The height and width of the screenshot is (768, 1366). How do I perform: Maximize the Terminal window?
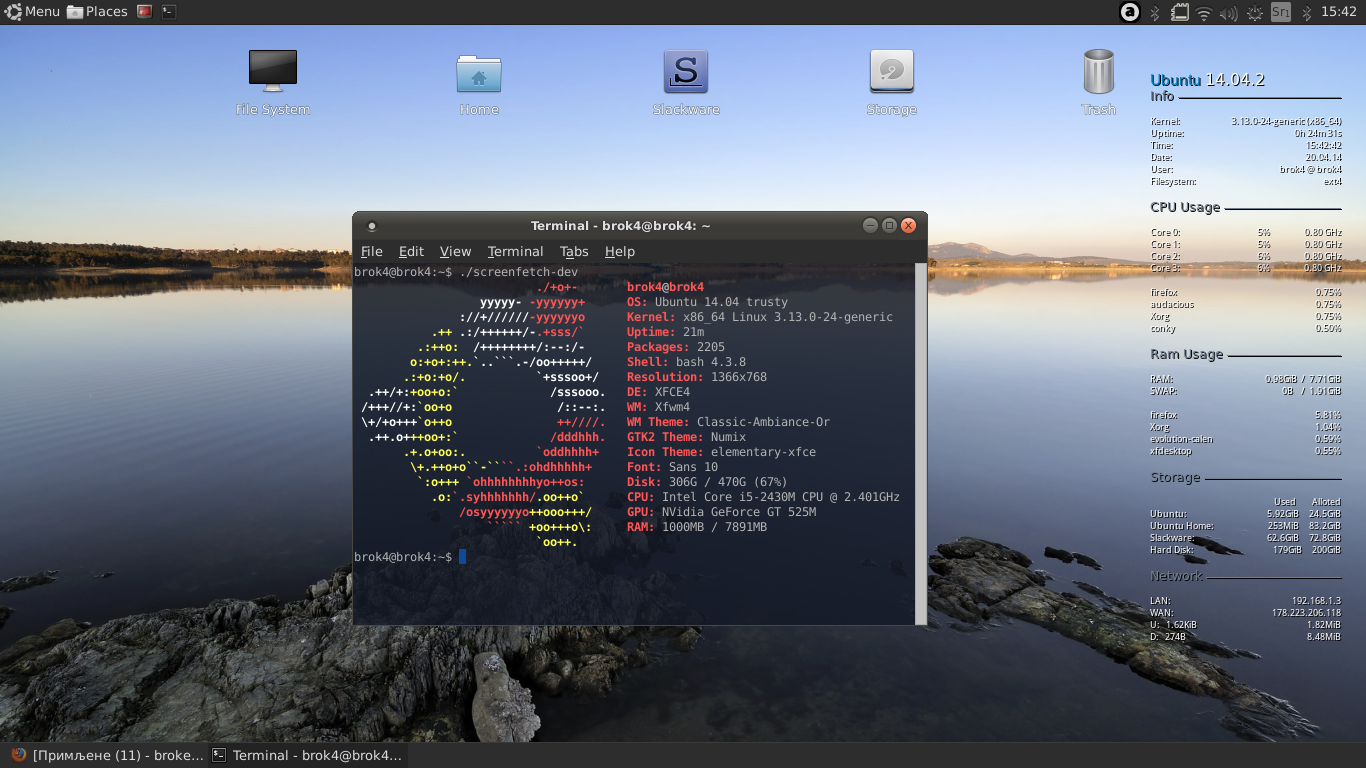(889, 225)
